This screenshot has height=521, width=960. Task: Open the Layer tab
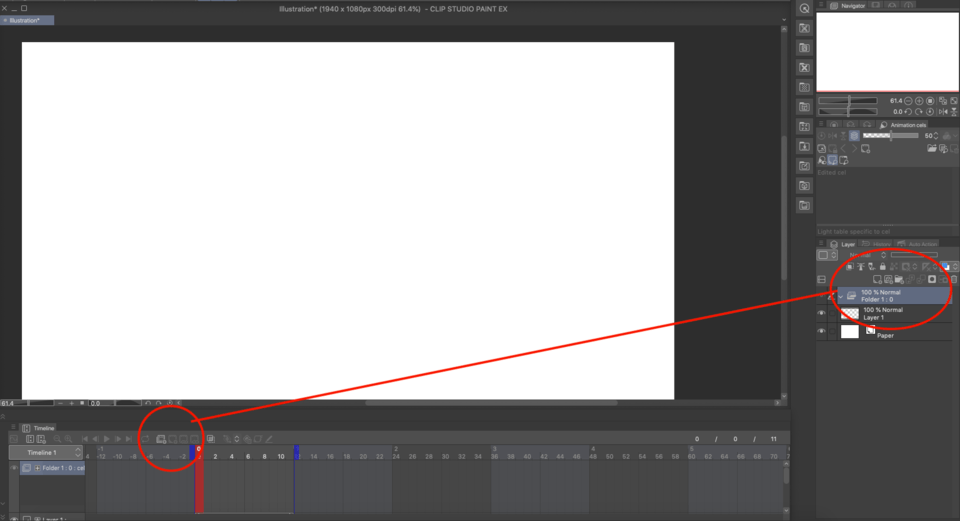pos(843,244)
